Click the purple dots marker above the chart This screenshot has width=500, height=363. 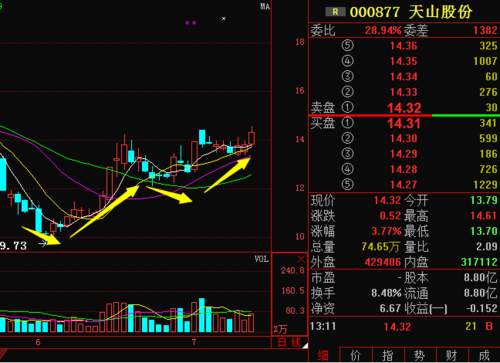coord(190,23)
